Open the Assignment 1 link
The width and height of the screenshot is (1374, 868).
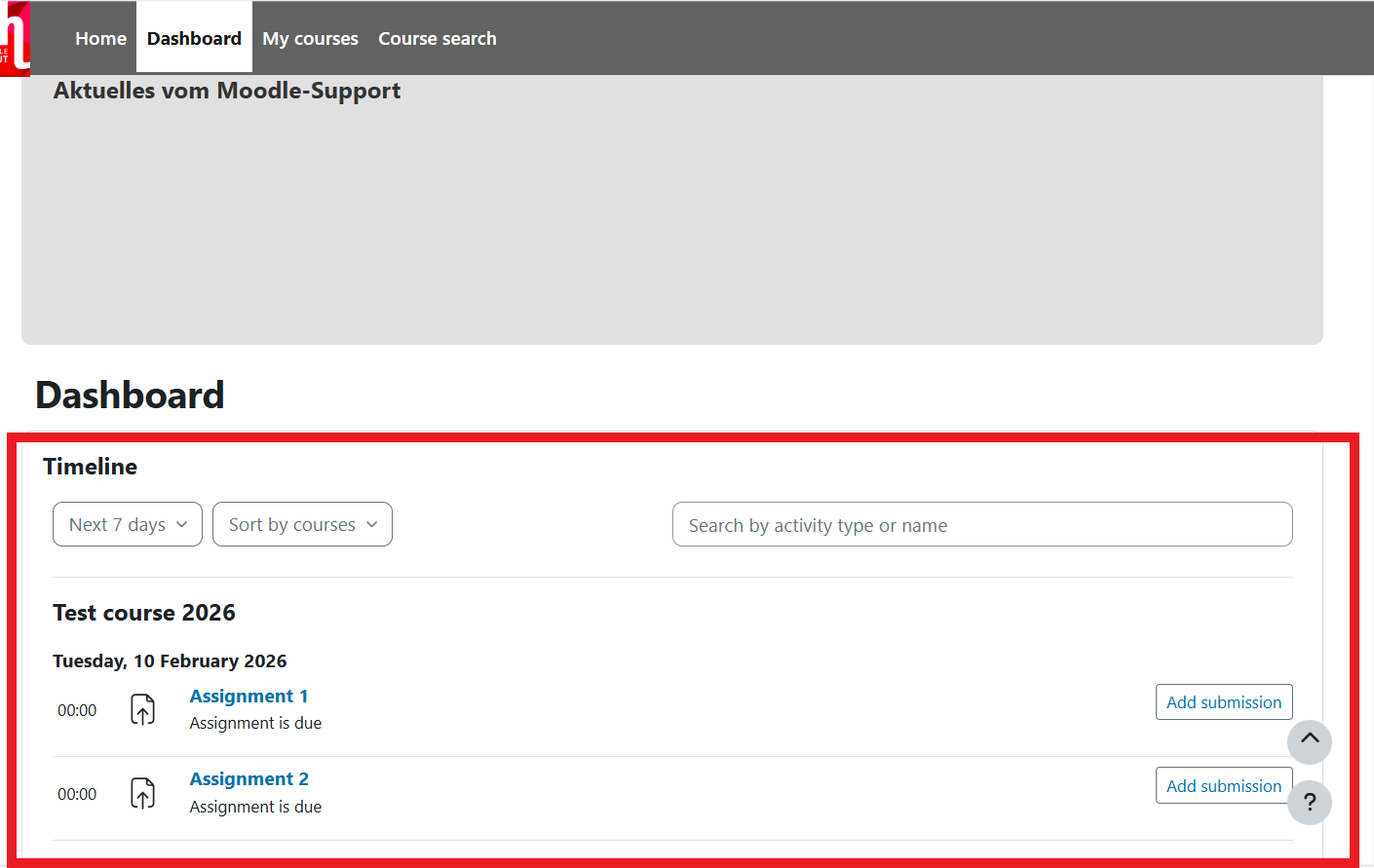tap(248, 697)
